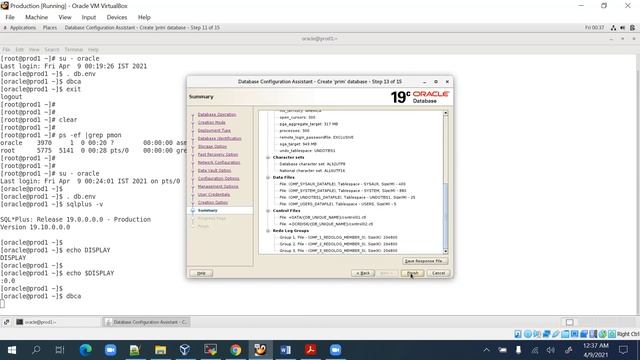Click the summary scrollbar up arrow
Viewport: 640px width, 360px height.
pos(445,113)
